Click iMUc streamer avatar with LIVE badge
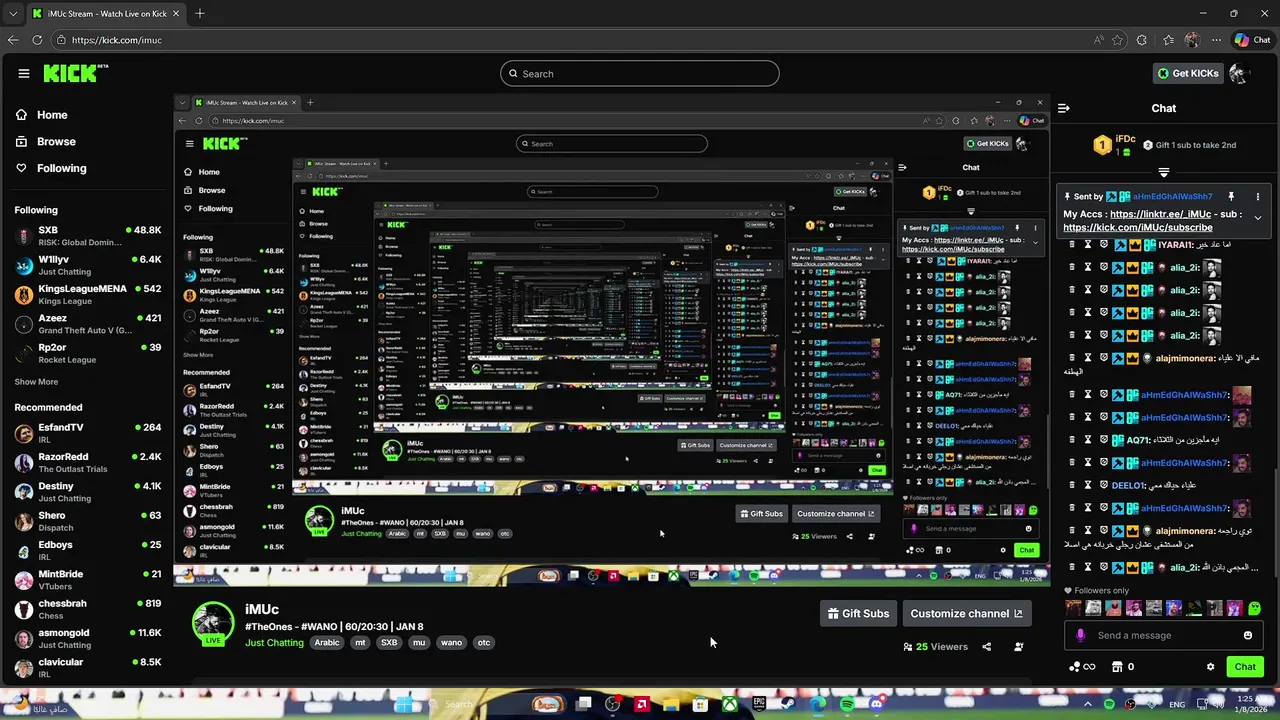1280x720 pixels. pos(213,623)
